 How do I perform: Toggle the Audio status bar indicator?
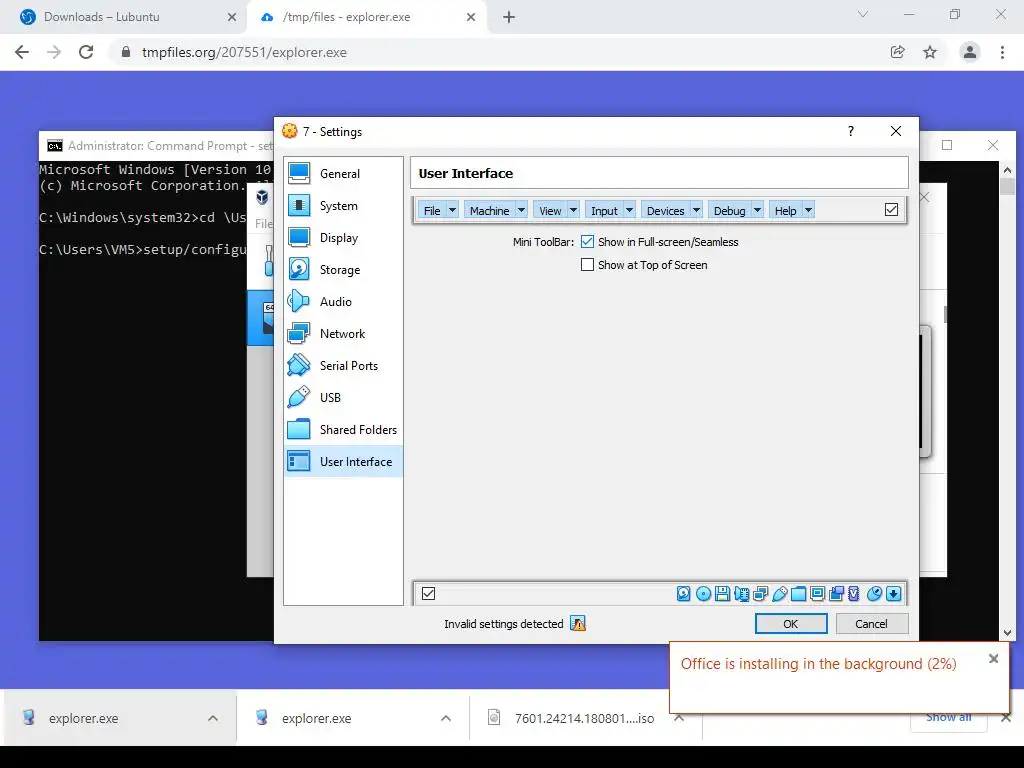(x=741, y=594)
